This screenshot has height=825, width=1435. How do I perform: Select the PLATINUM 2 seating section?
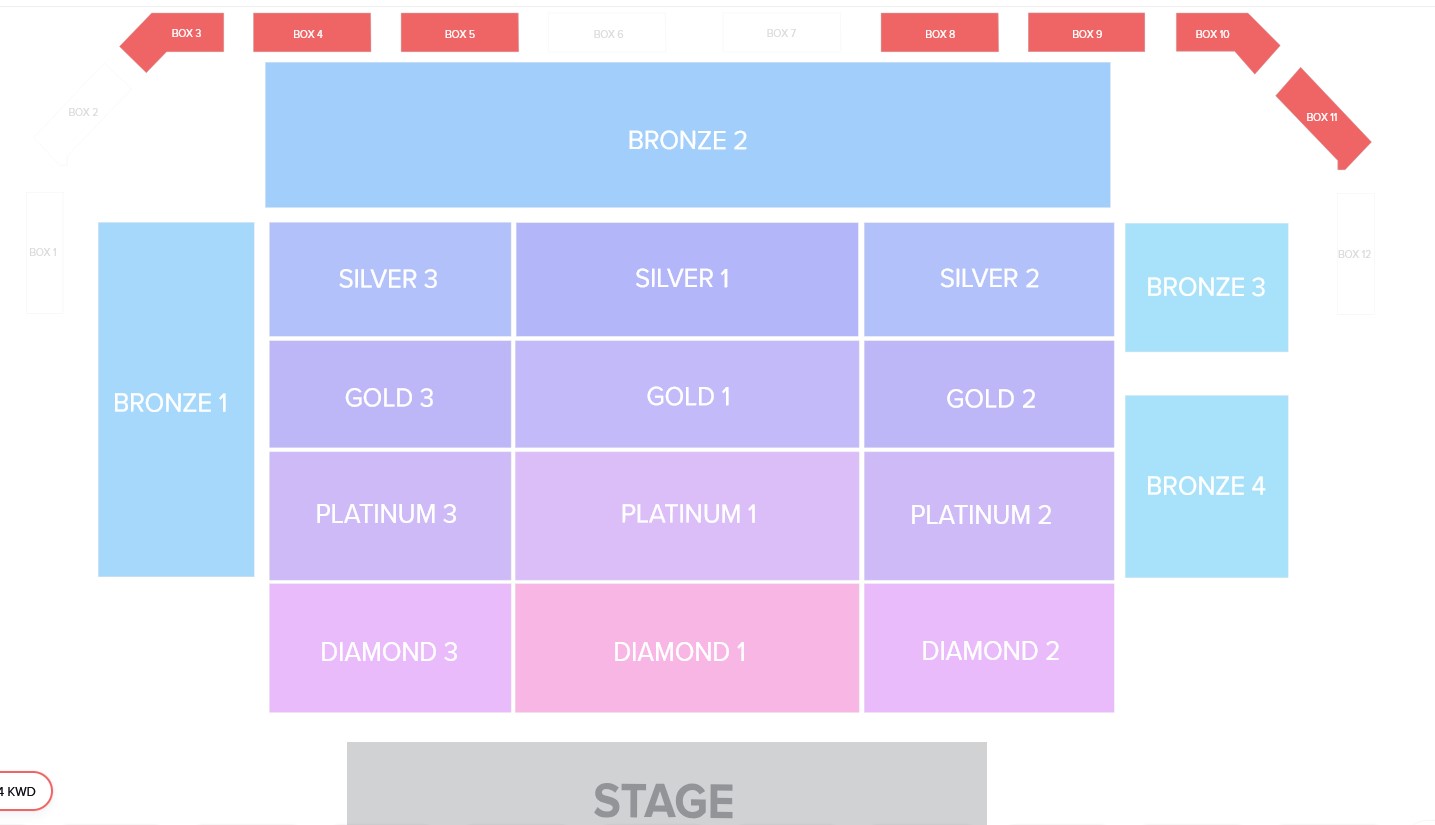989,514
